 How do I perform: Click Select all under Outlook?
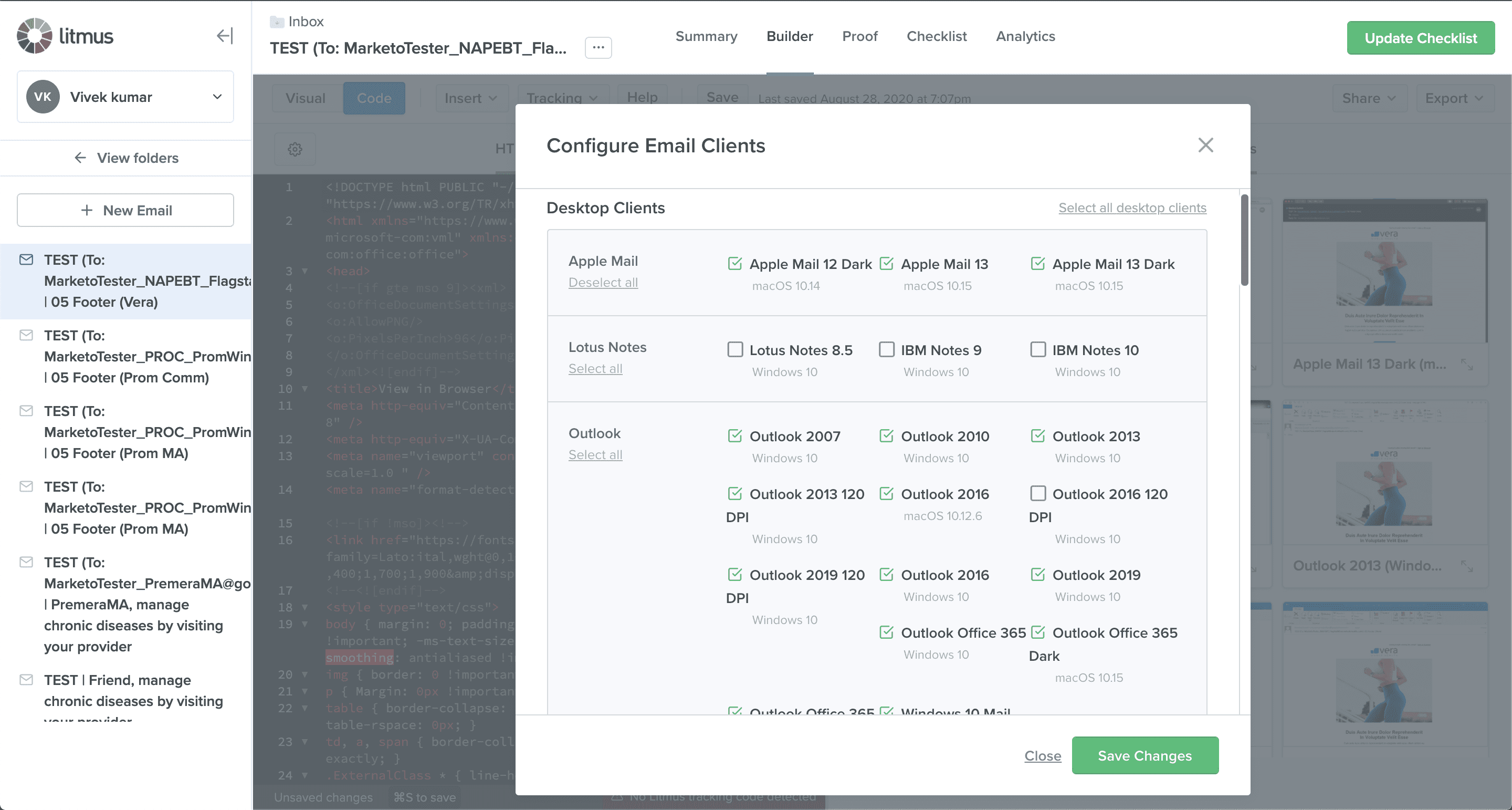pyautogui.click(x=595, y=455)
